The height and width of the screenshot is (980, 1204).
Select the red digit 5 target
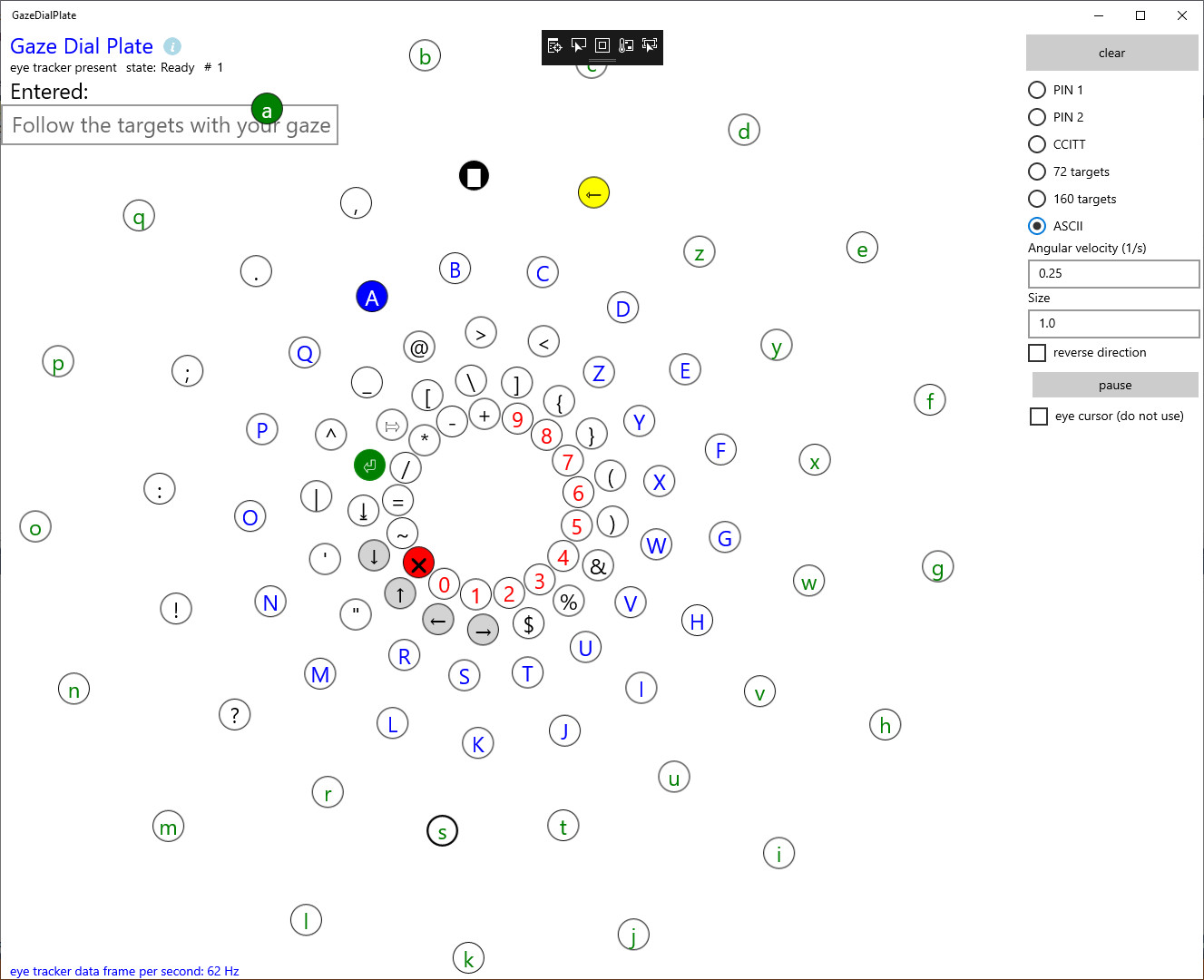[x=577, y=525]
